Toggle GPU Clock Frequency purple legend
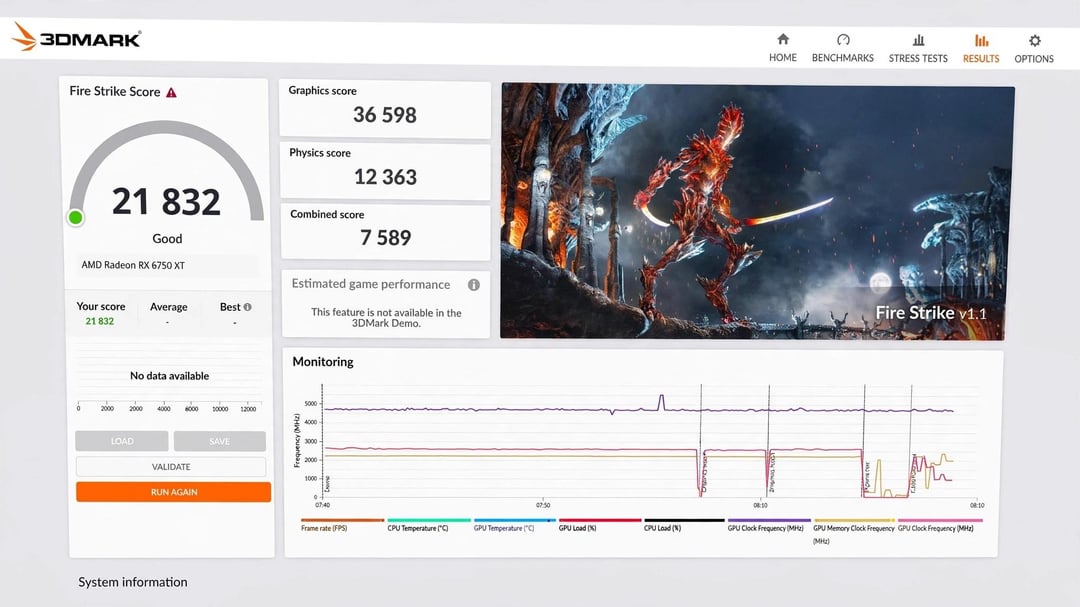1080x607 pixels. (x=769, y=521)
